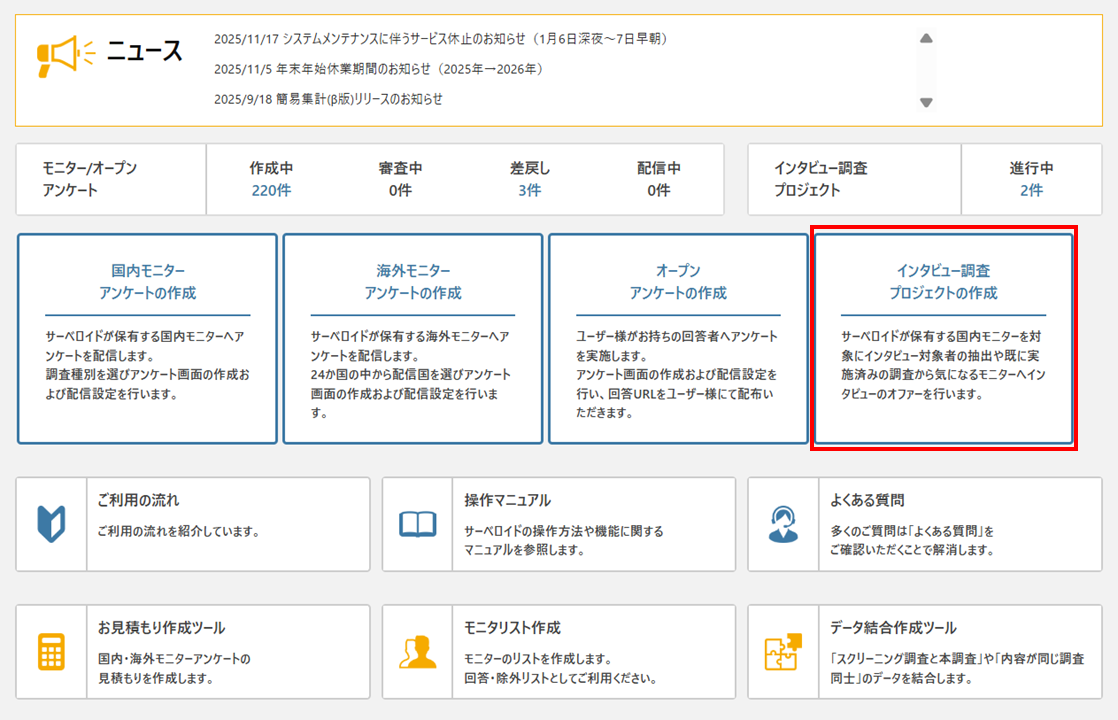Screen dimensions: 1118x720
Task: Select インタビュー調査 プロジェクトの作成 card
Action: point(943,339)
